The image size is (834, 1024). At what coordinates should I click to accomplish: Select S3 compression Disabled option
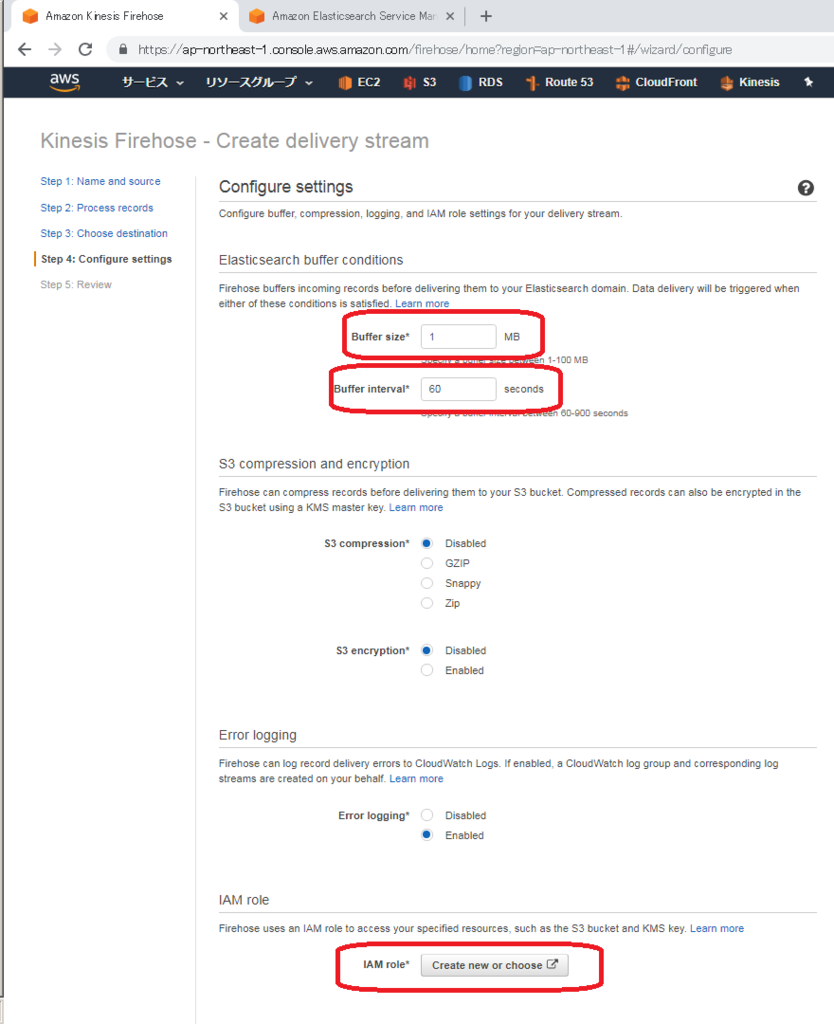(x=427, y=543)
